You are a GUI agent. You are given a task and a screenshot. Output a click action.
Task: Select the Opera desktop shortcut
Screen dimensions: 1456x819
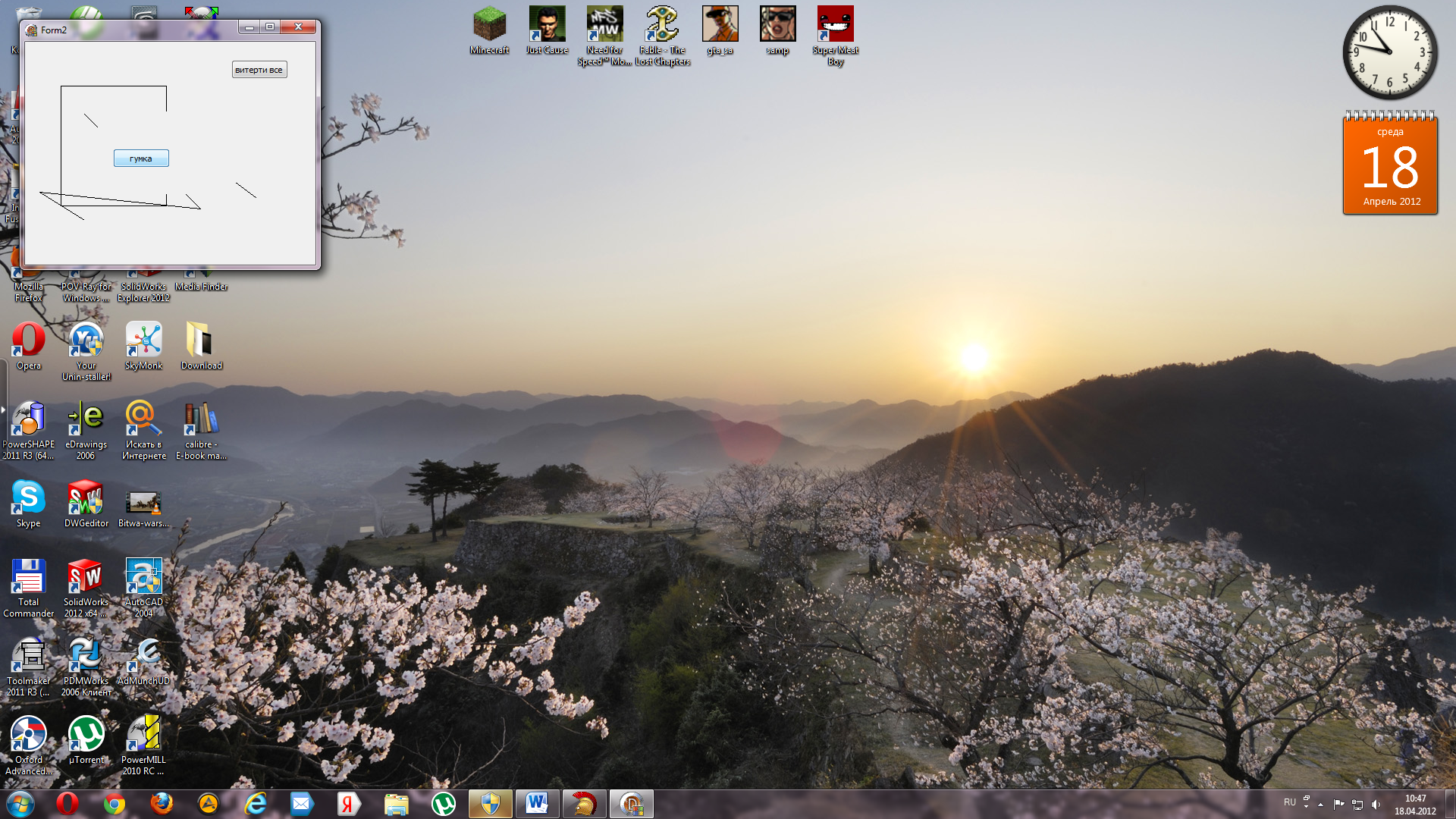(x=29, y=346)
